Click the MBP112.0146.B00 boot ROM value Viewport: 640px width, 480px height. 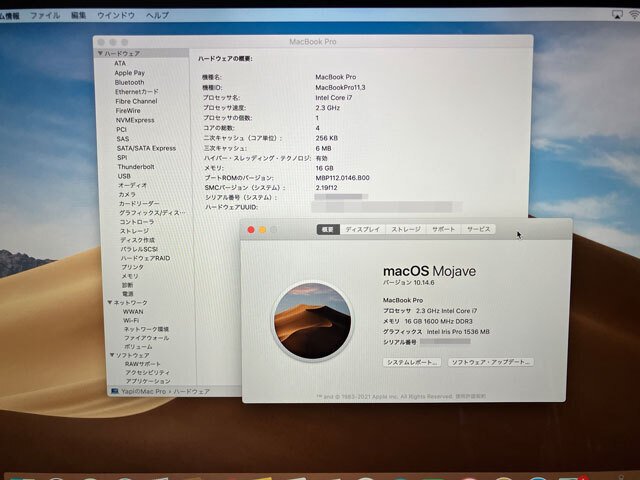[342, 178]
